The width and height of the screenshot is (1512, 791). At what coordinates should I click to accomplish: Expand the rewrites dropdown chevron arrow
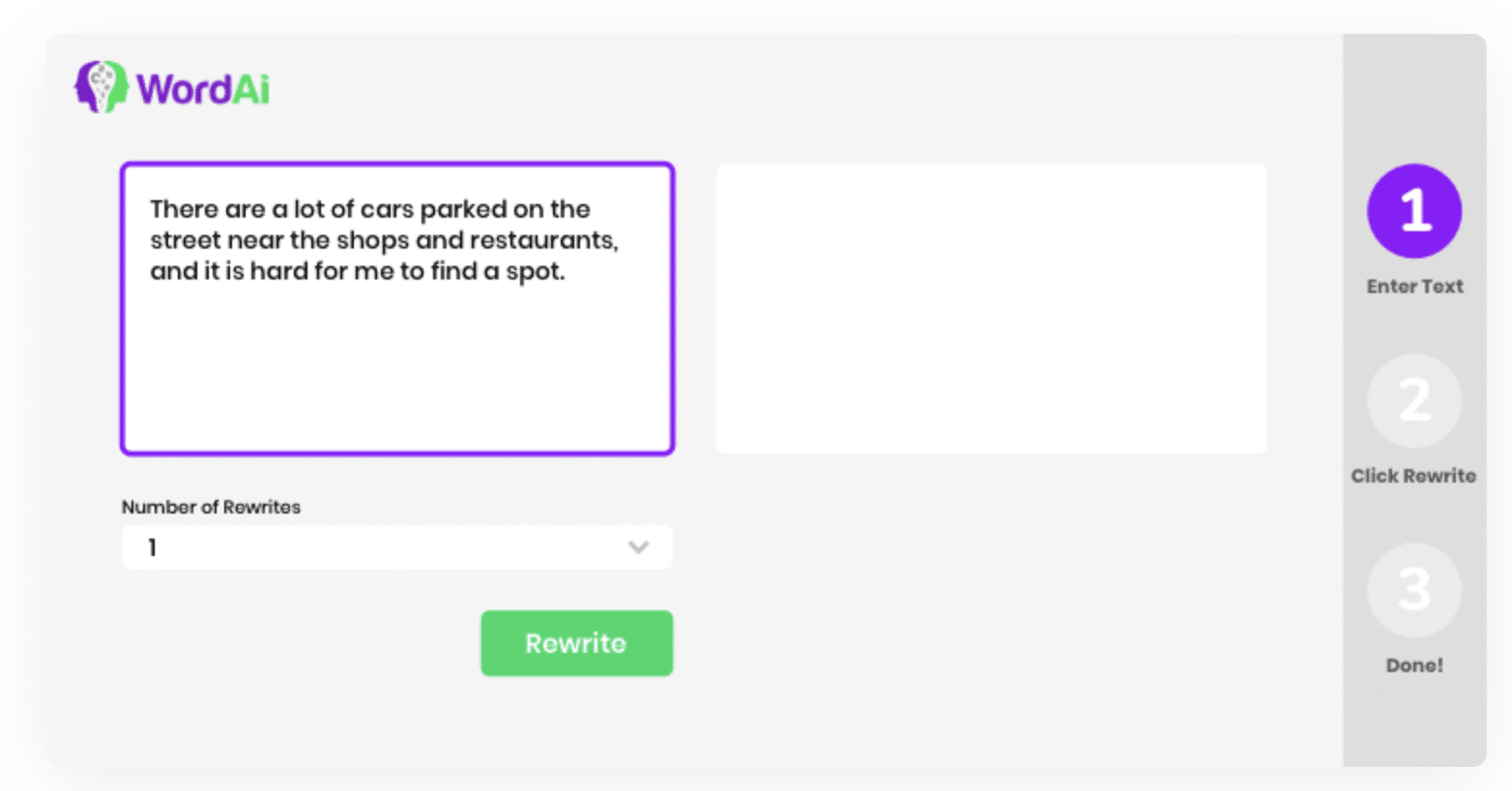pos(638,547)
